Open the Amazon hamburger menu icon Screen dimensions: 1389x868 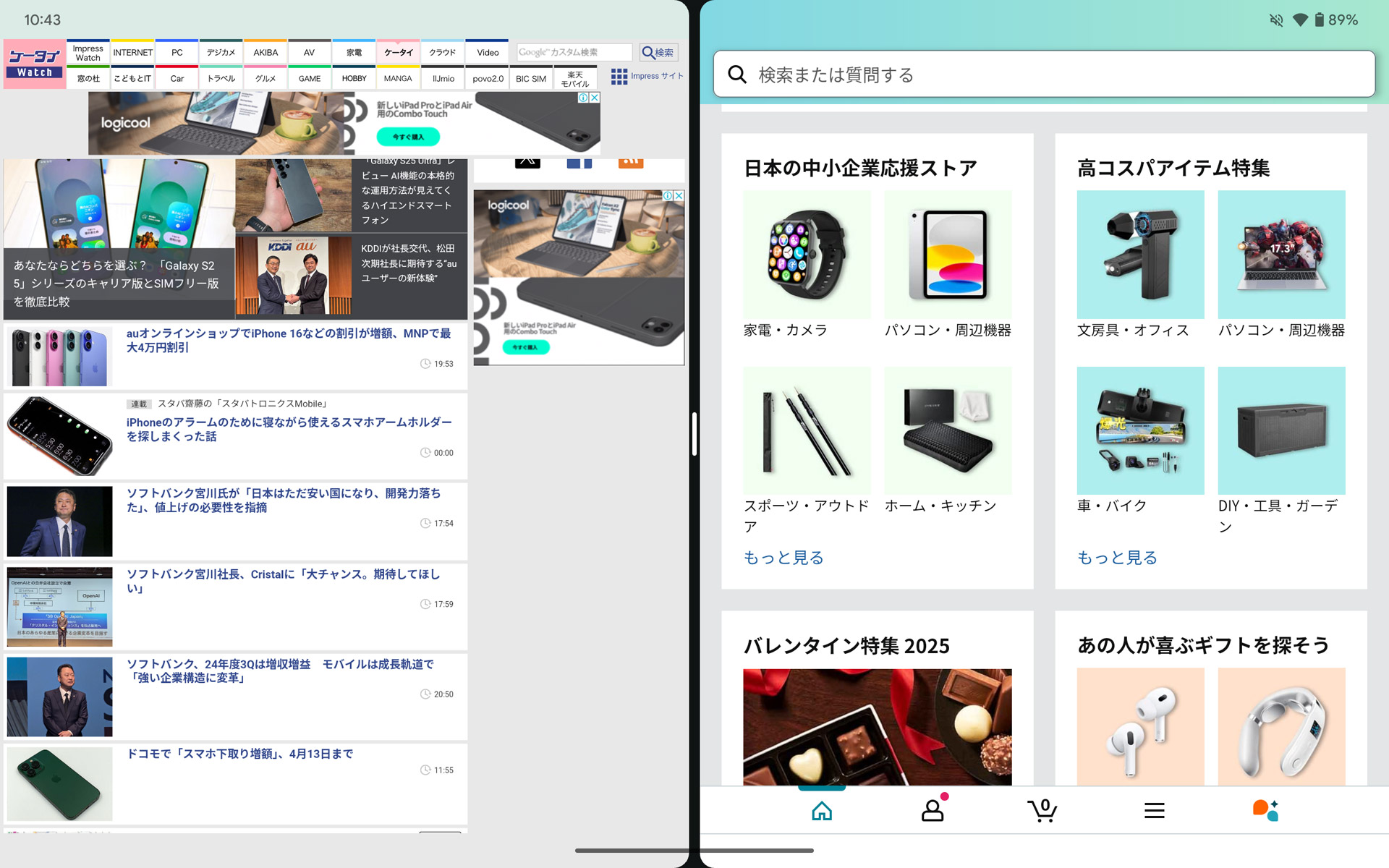1155,811
